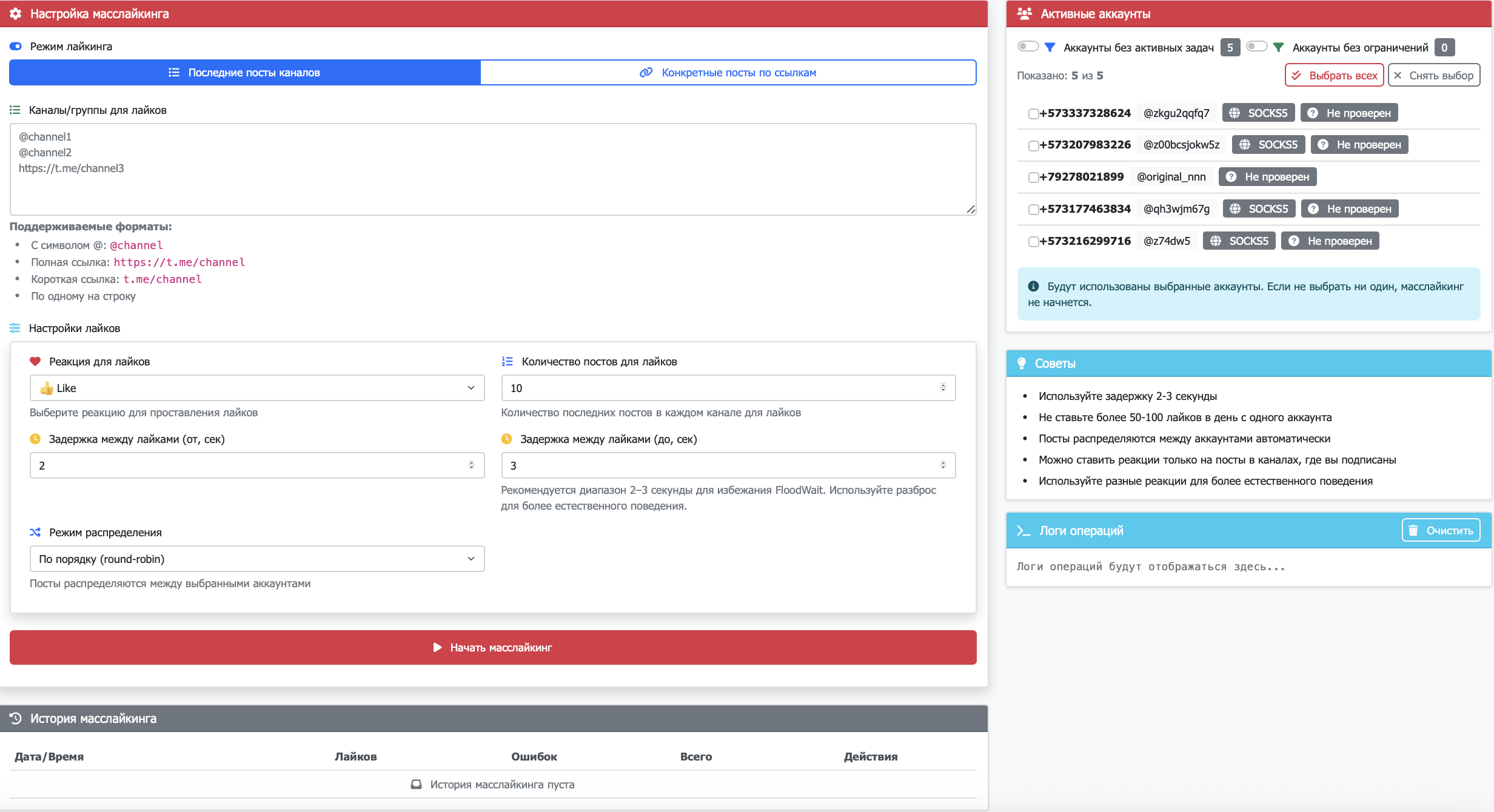Click stepper arrows on Количество постов field

click(x=943, y=388)
